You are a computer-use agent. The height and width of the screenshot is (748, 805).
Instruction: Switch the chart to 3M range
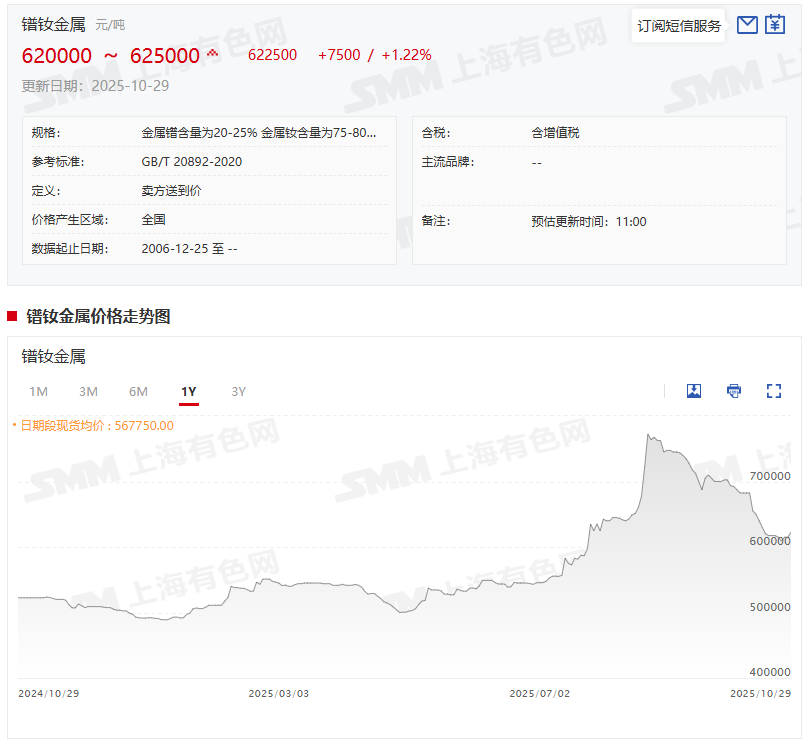tap(88, 392)
